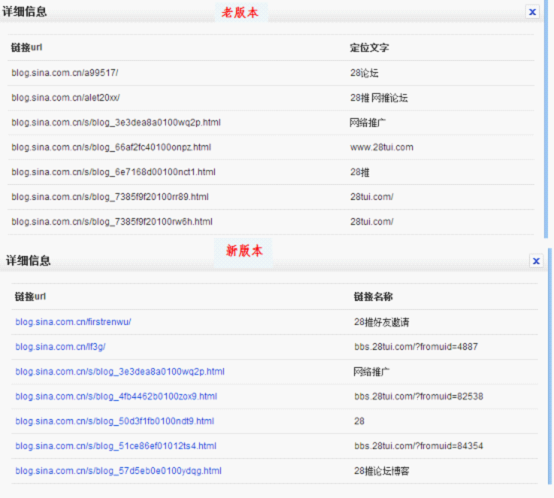Image resolution: width=554 pixels, height=498 pixels.
Task: Click link name 28 in the ndt9.html row
Action: (359, 421)
